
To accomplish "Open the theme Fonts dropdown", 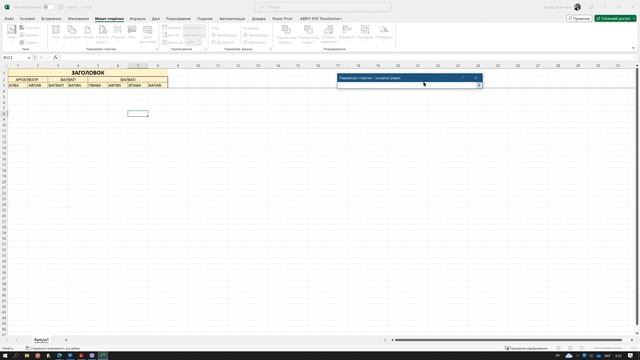I will (30, 35).
